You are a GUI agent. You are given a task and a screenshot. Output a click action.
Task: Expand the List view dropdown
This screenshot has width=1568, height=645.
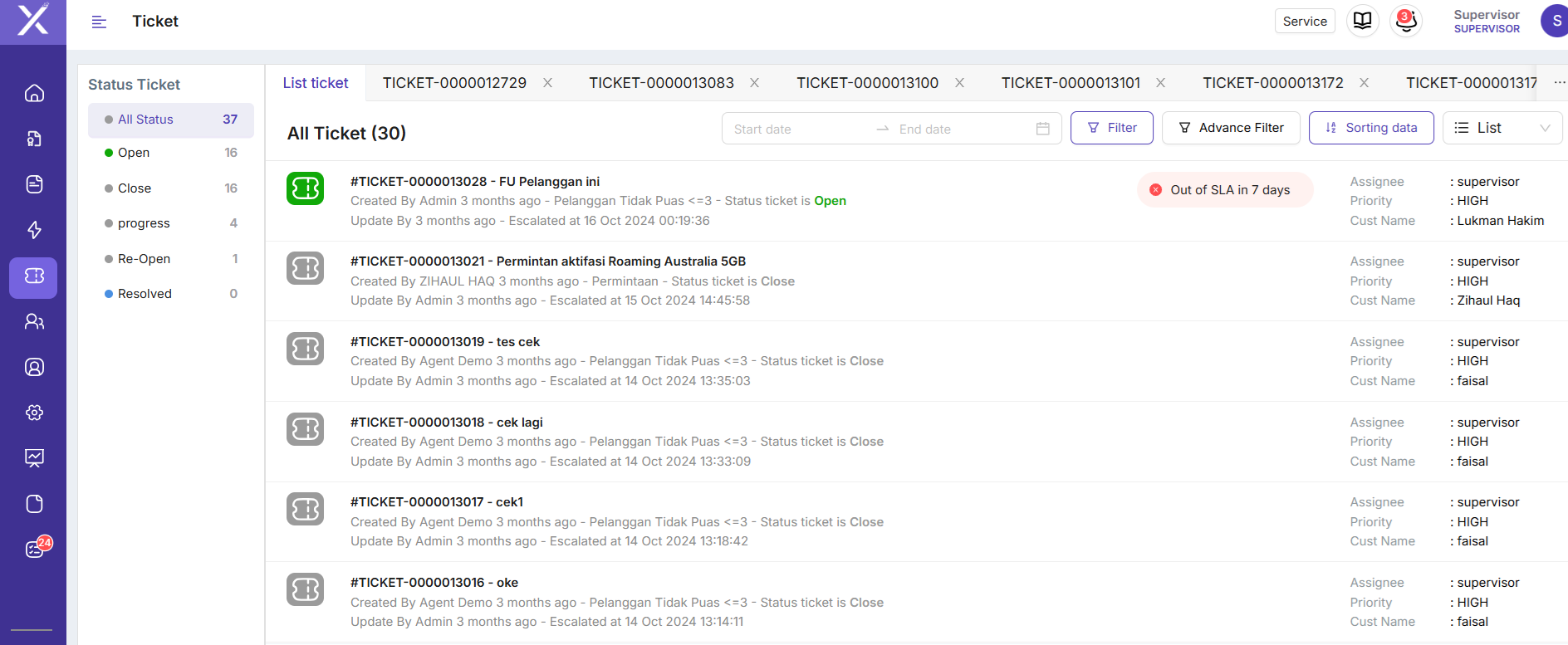coord(1502,128)
